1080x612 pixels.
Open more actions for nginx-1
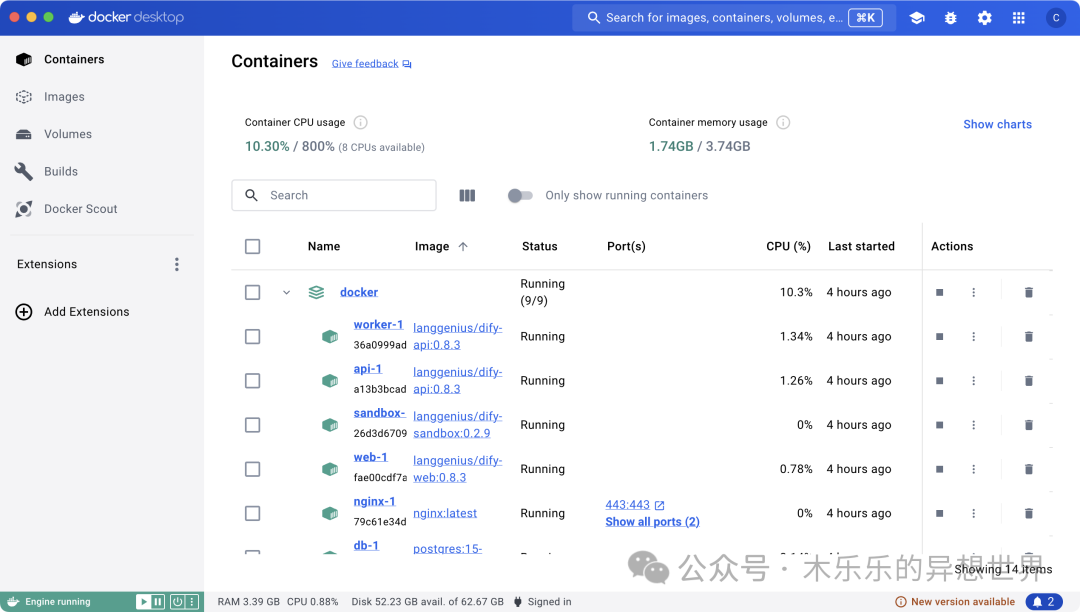click(973, 513)
